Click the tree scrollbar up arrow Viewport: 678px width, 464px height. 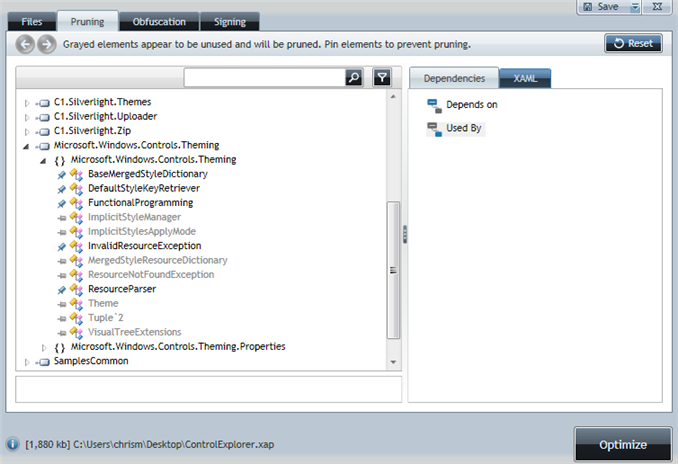(x=393, y=96)
